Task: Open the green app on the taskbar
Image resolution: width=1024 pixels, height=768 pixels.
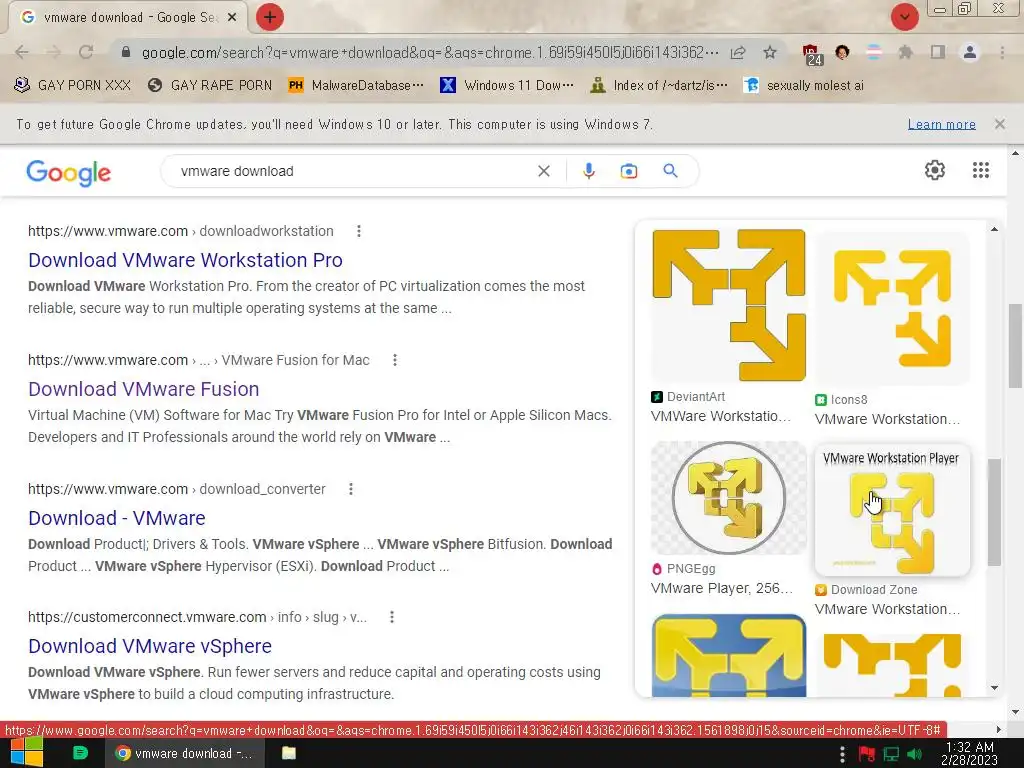Action: click(80, 753)
